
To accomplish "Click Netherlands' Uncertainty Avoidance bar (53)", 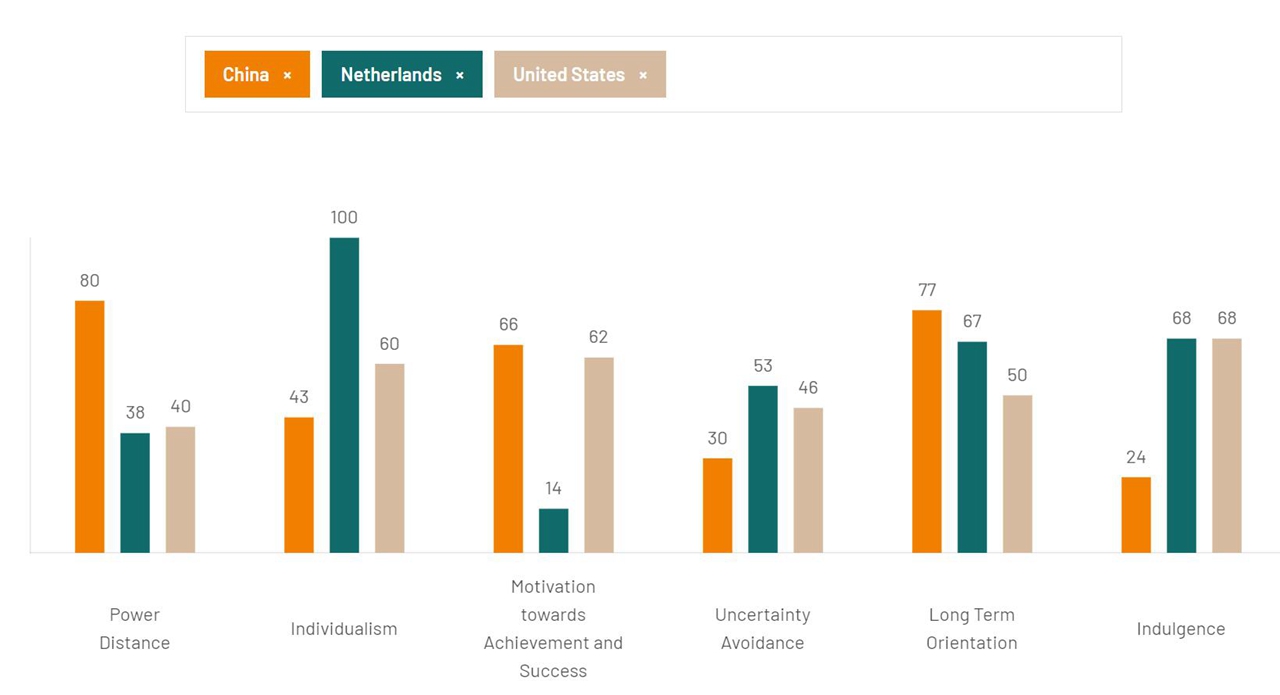I will pyautogui.click(x=763, y=469).
